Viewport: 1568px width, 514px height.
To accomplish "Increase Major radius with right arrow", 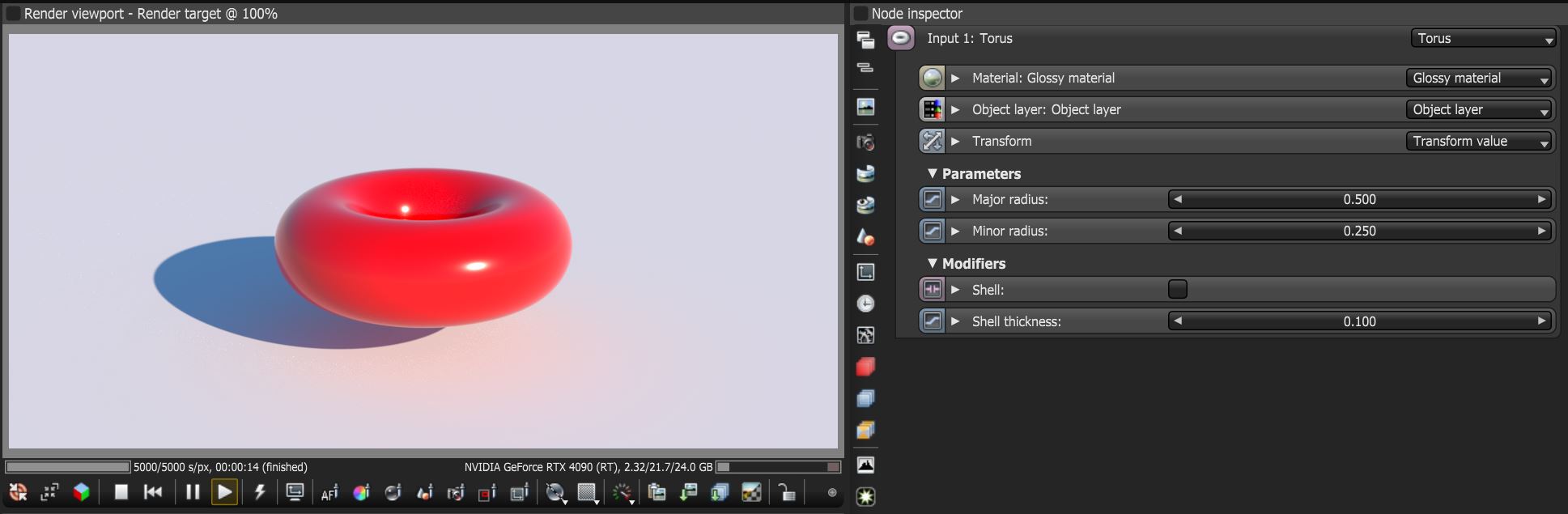I will click(1541, 199).
